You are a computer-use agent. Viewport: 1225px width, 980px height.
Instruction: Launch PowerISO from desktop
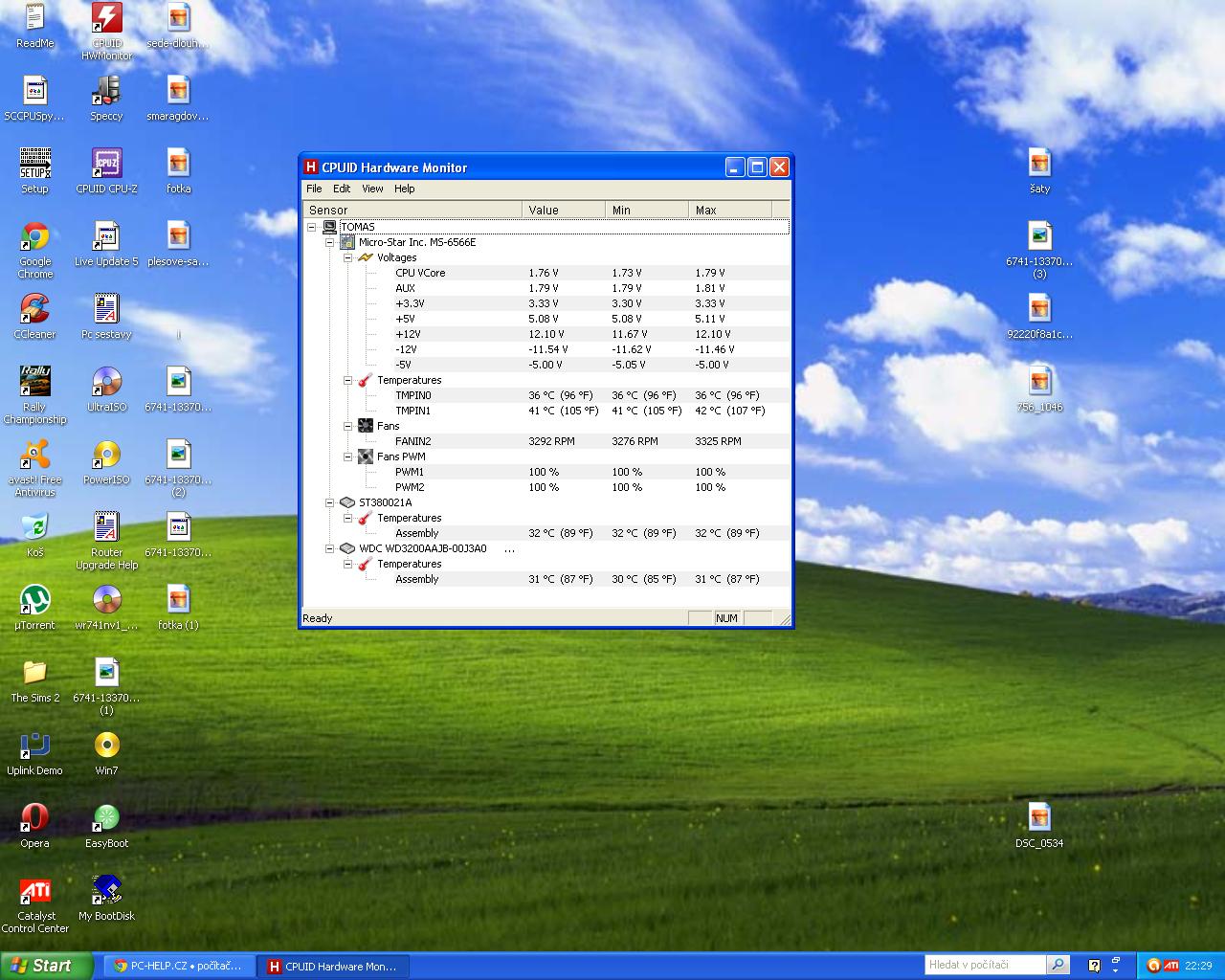(x=106, y=463)
